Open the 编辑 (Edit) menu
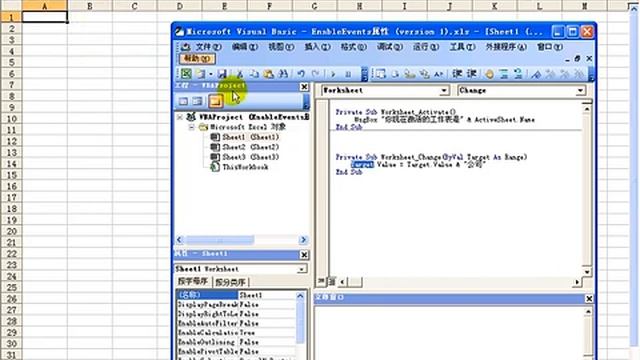This screenshot has width=640, height=360. click(245, 47)
